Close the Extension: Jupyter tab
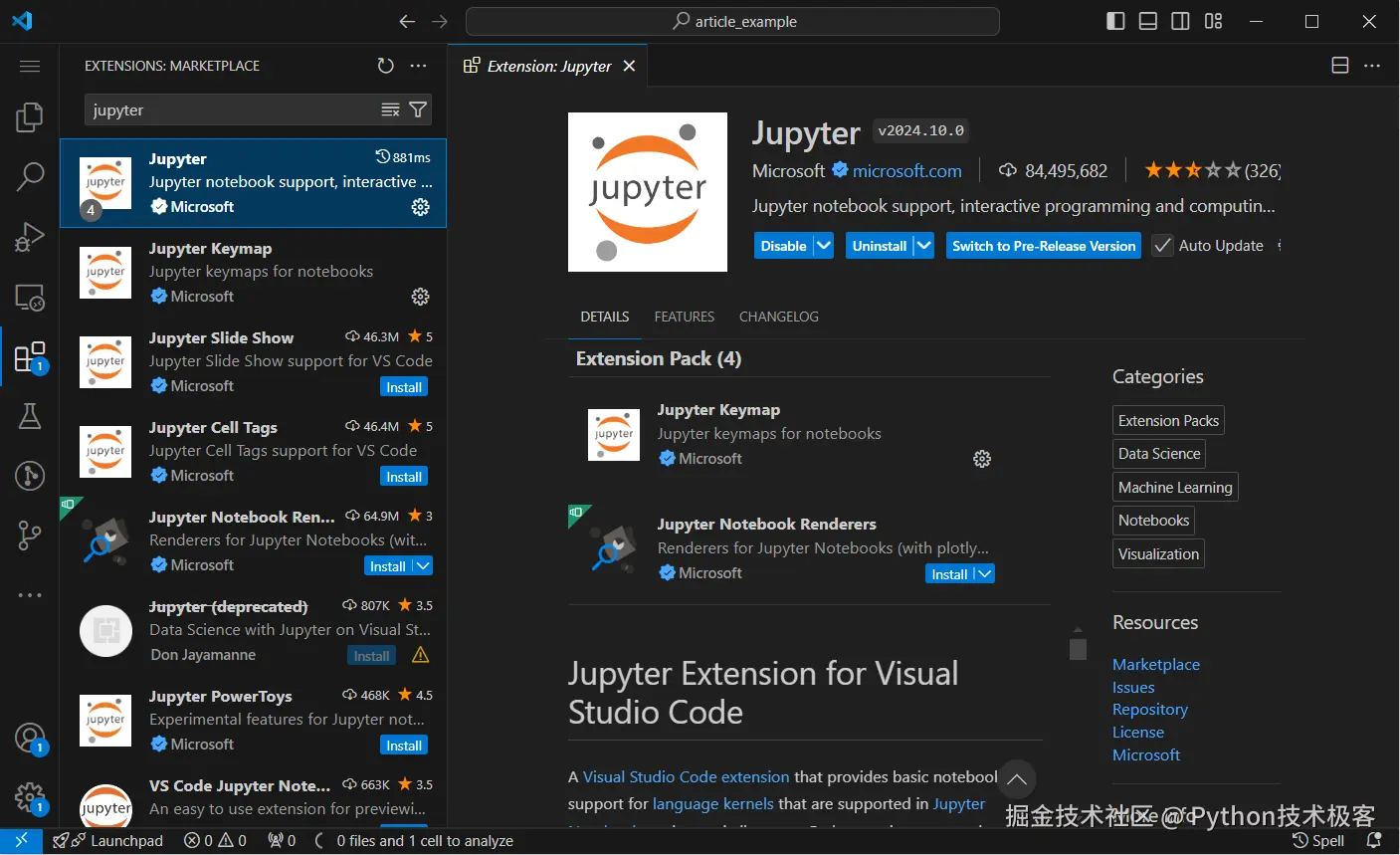Viewport: 1400px width, 855px height. point(629,66)
